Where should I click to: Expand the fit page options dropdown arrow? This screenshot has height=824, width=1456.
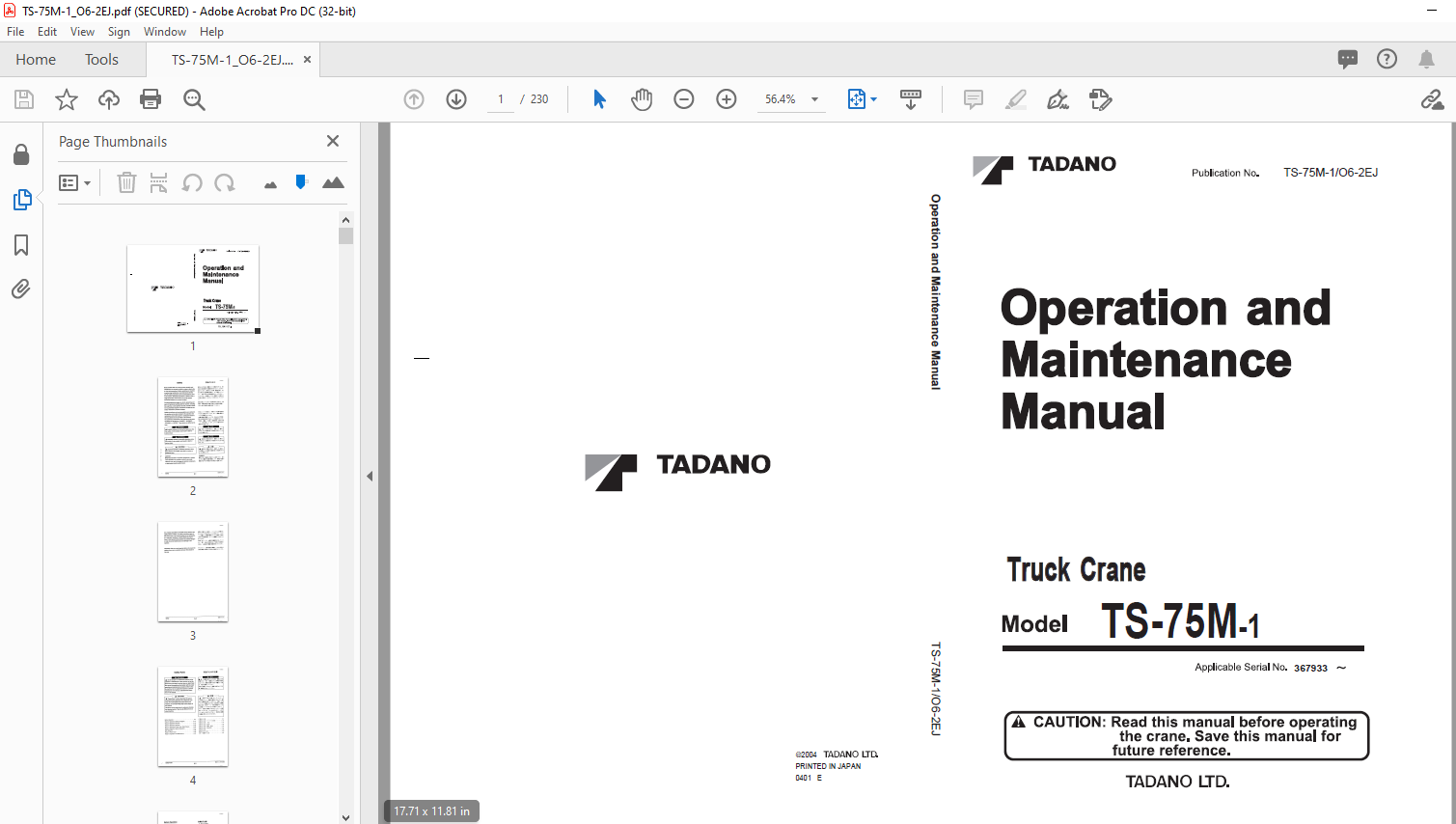point(874,99)
